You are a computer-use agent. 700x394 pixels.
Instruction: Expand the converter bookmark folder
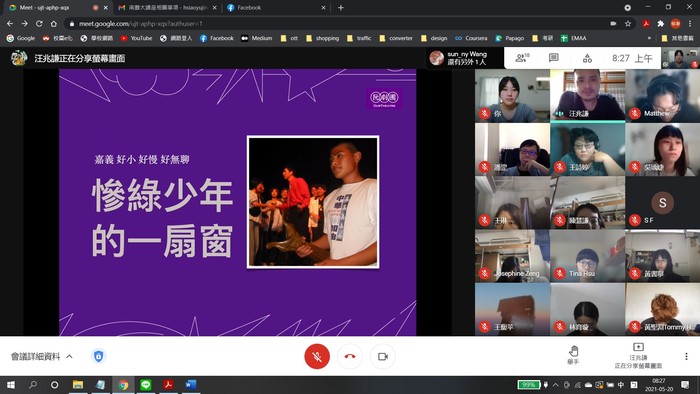click(396, 38)
